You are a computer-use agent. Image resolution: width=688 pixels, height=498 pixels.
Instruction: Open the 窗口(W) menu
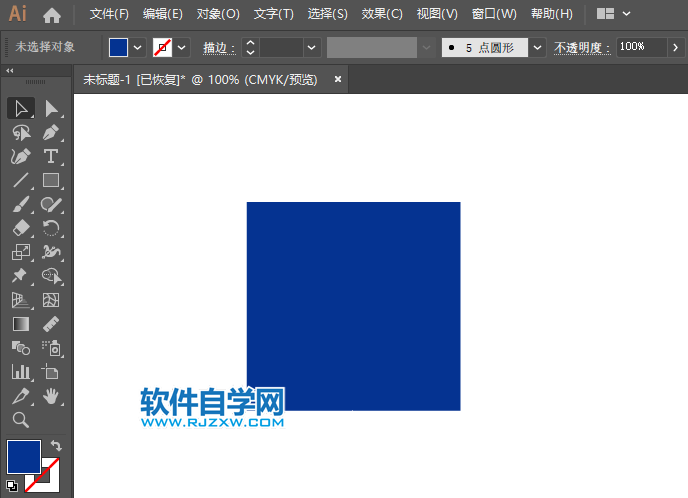point(494,14)
